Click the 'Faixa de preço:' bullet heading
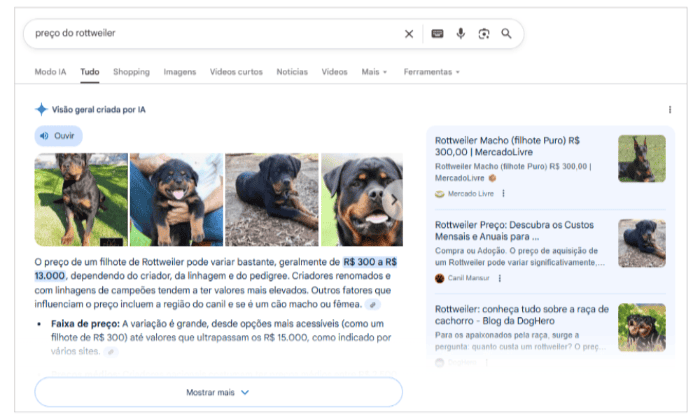 85,324
